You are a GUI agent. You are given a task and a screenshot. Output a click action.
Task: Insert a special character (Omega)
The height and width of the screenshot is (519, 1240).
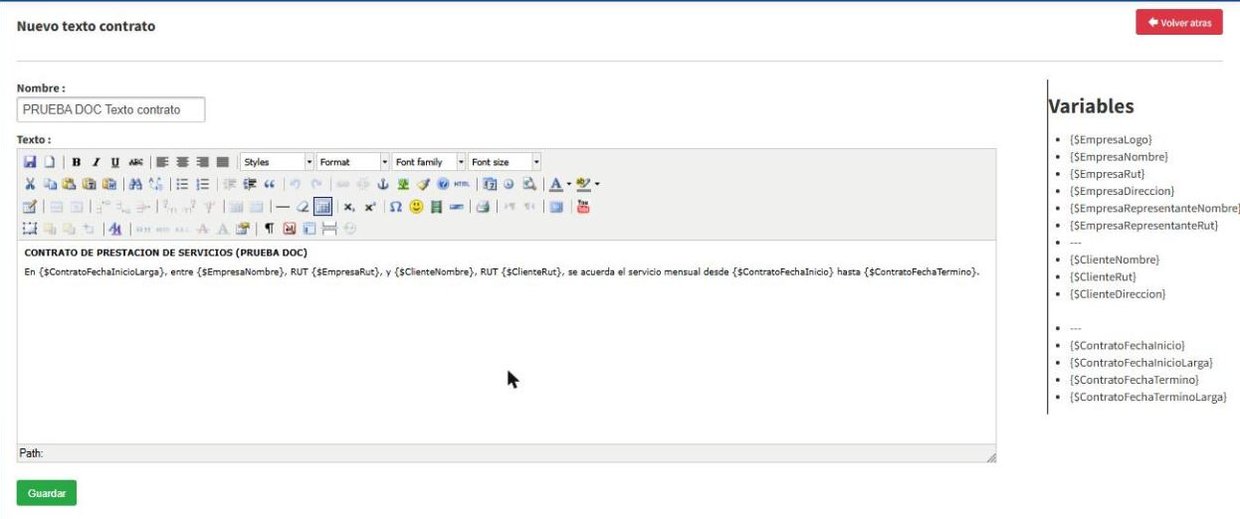click(x=396, y=207)
